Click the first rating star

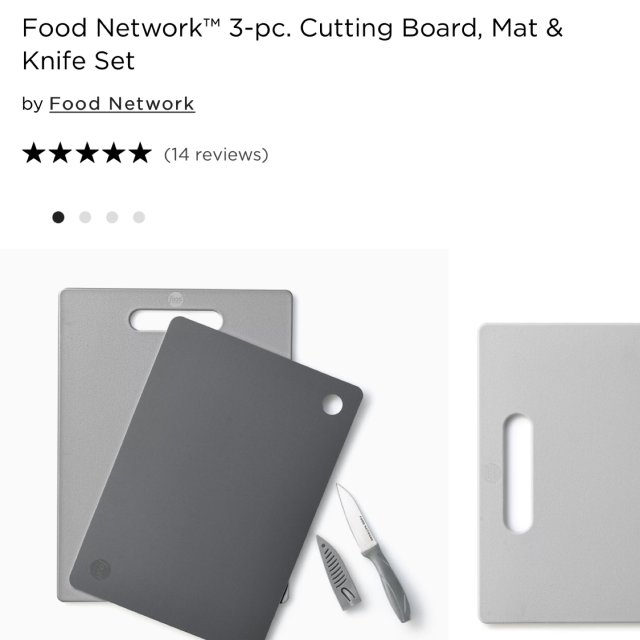[34, 153]
